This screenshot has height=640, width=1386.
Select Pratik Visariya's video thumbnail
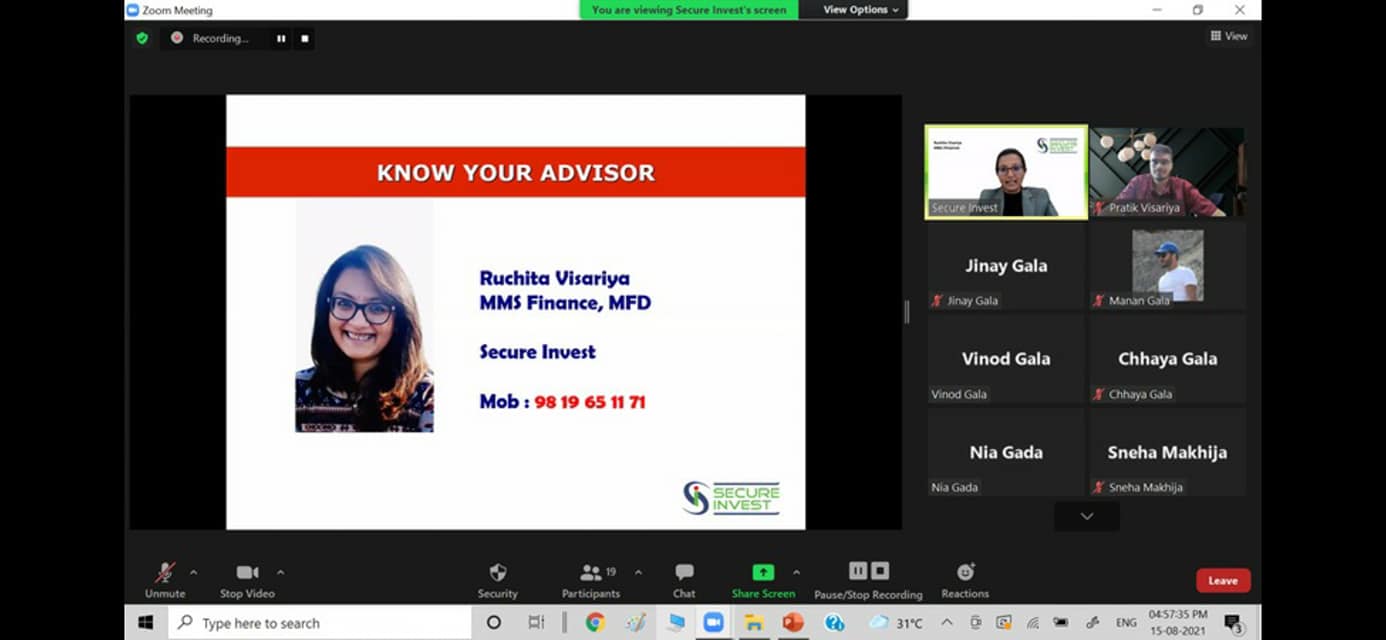(1167, 172)
